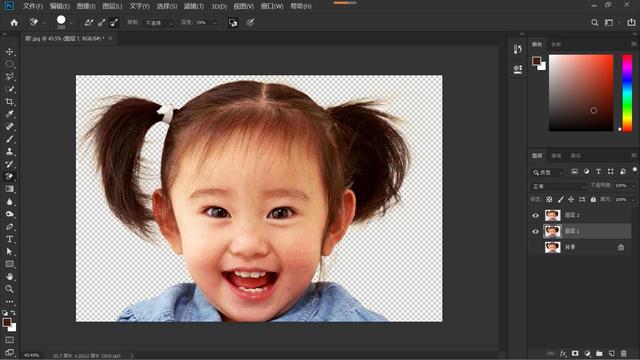Select the Move tool
The width and height of the screenshot is (640, 360).
9,52
